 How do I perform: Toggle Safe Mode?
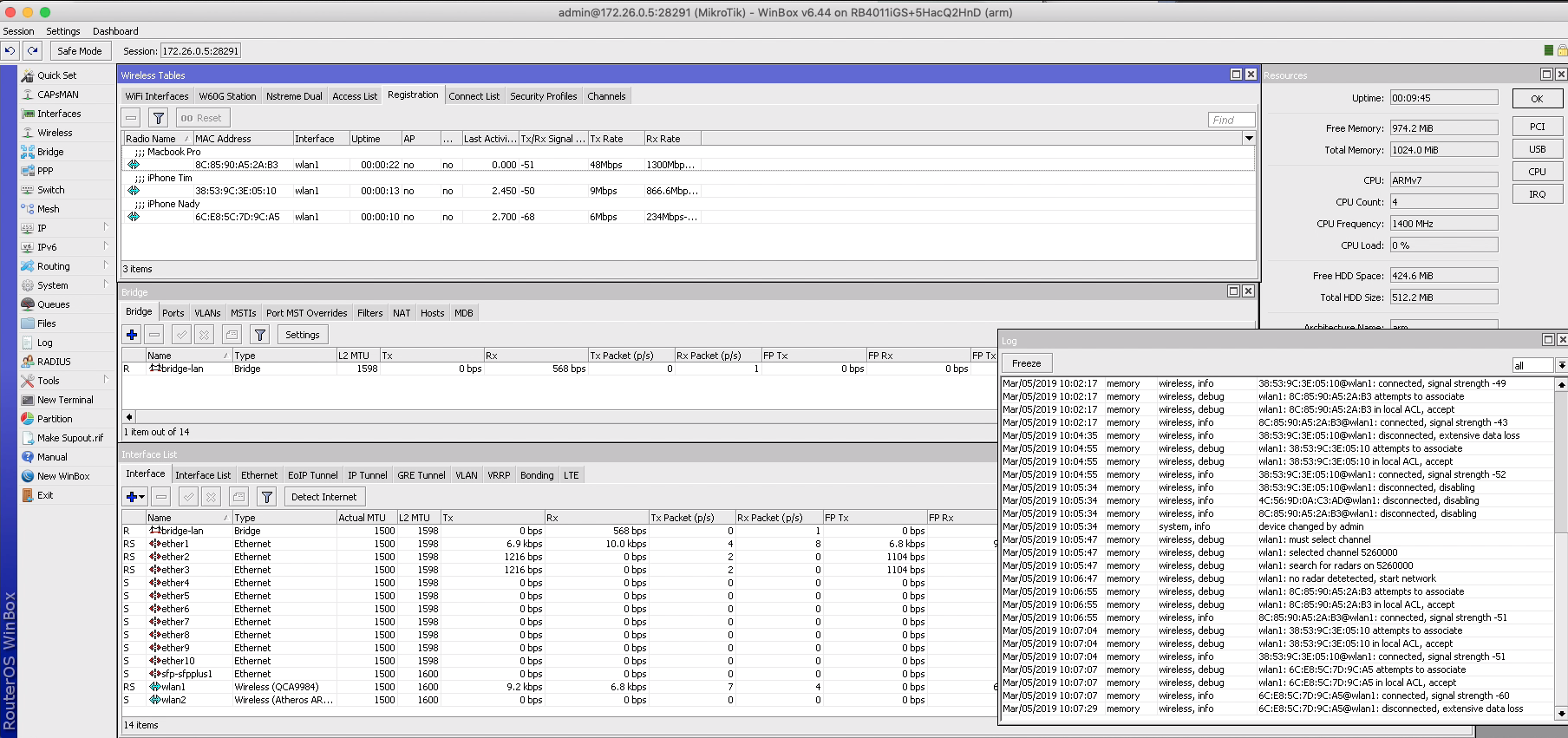click(x=80, y=51)
